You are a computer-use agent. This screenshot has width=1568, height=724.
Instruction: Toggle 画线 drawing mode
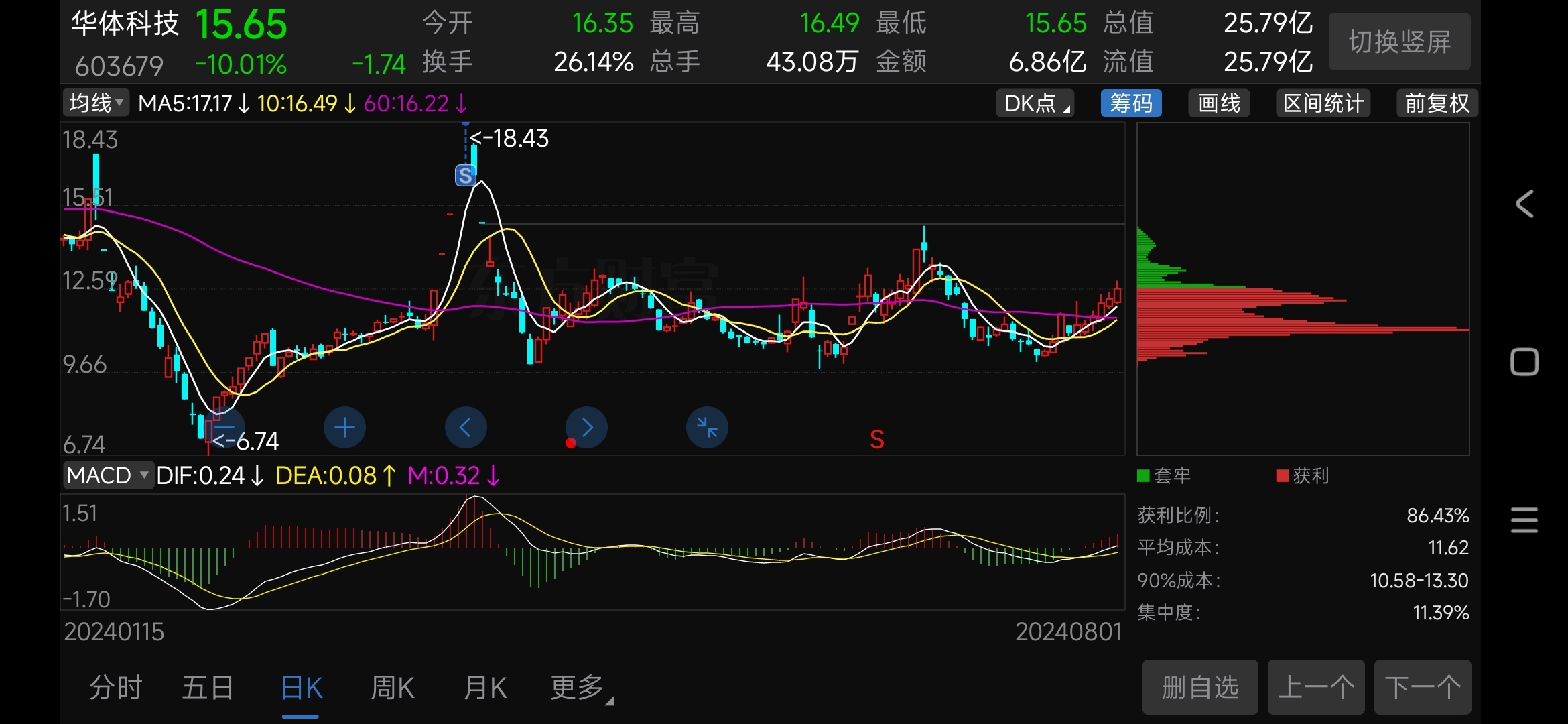[1219, 103]
